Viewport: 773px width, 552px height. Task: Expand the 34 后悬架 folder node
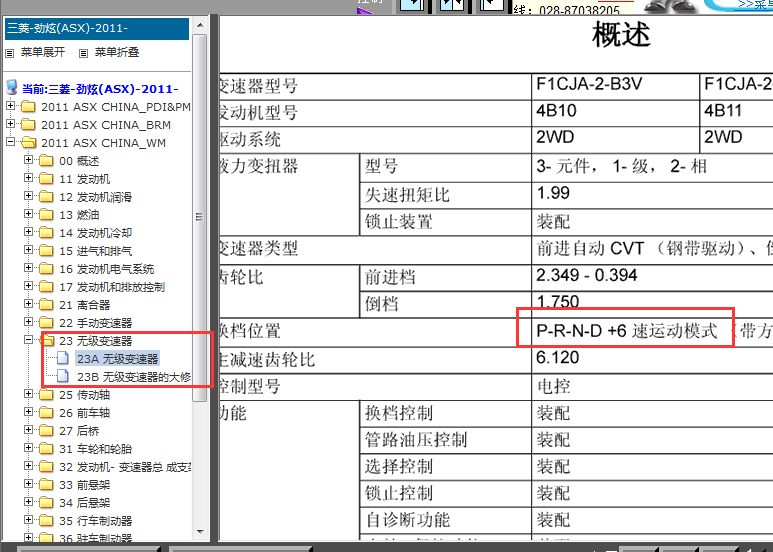[29, 502]
